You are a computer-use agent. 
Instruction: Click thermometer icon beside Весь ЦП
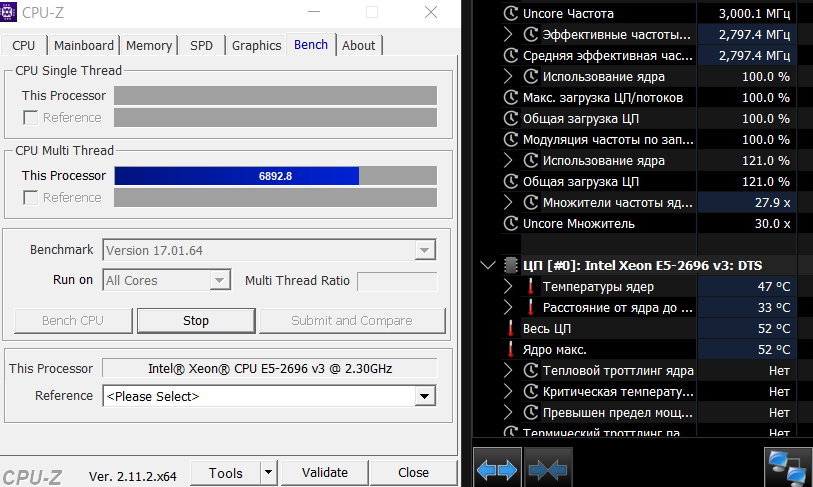tap(511, 328)
